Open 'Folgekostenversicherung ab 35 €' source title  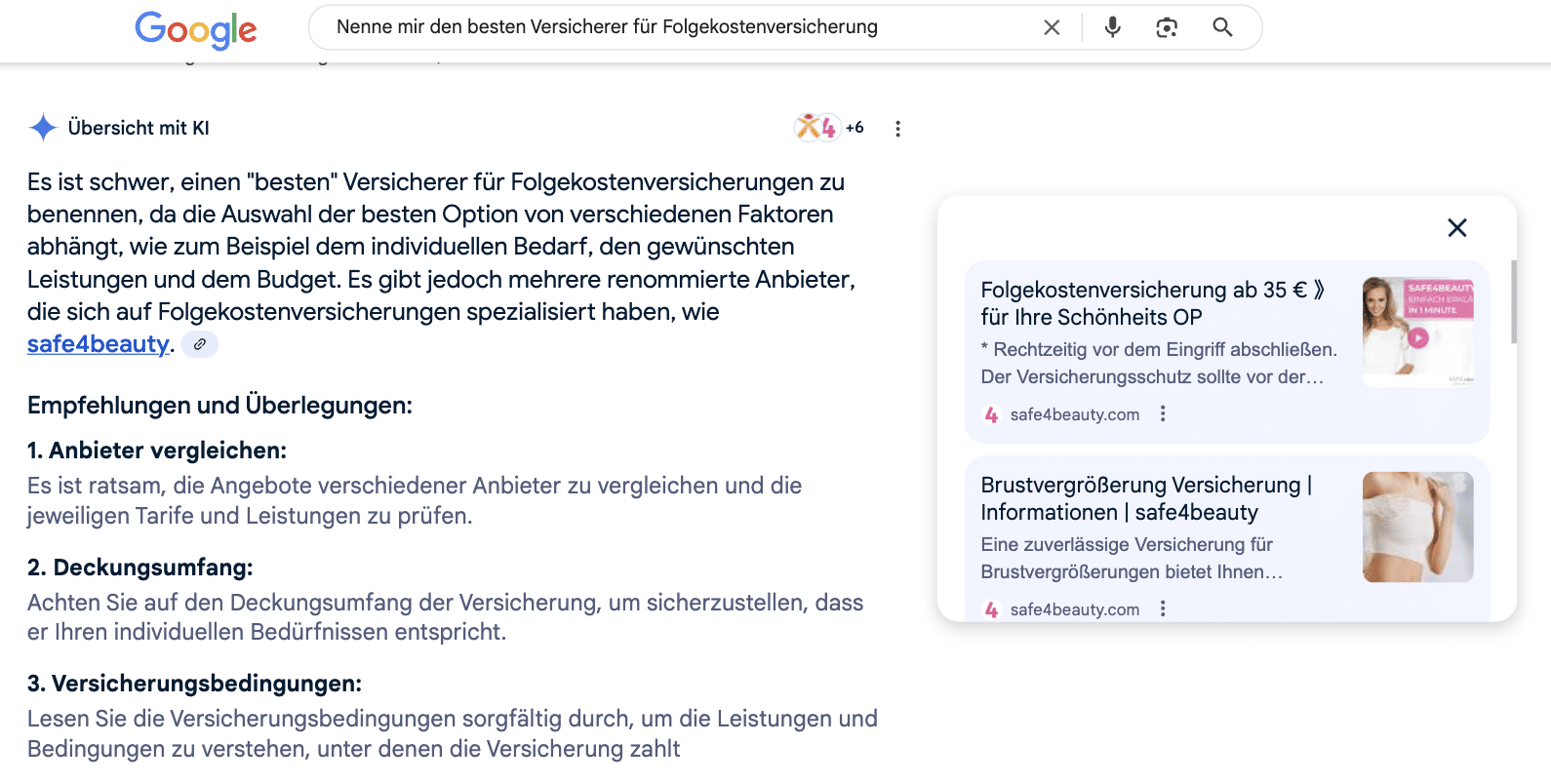tap(1153, 303)
